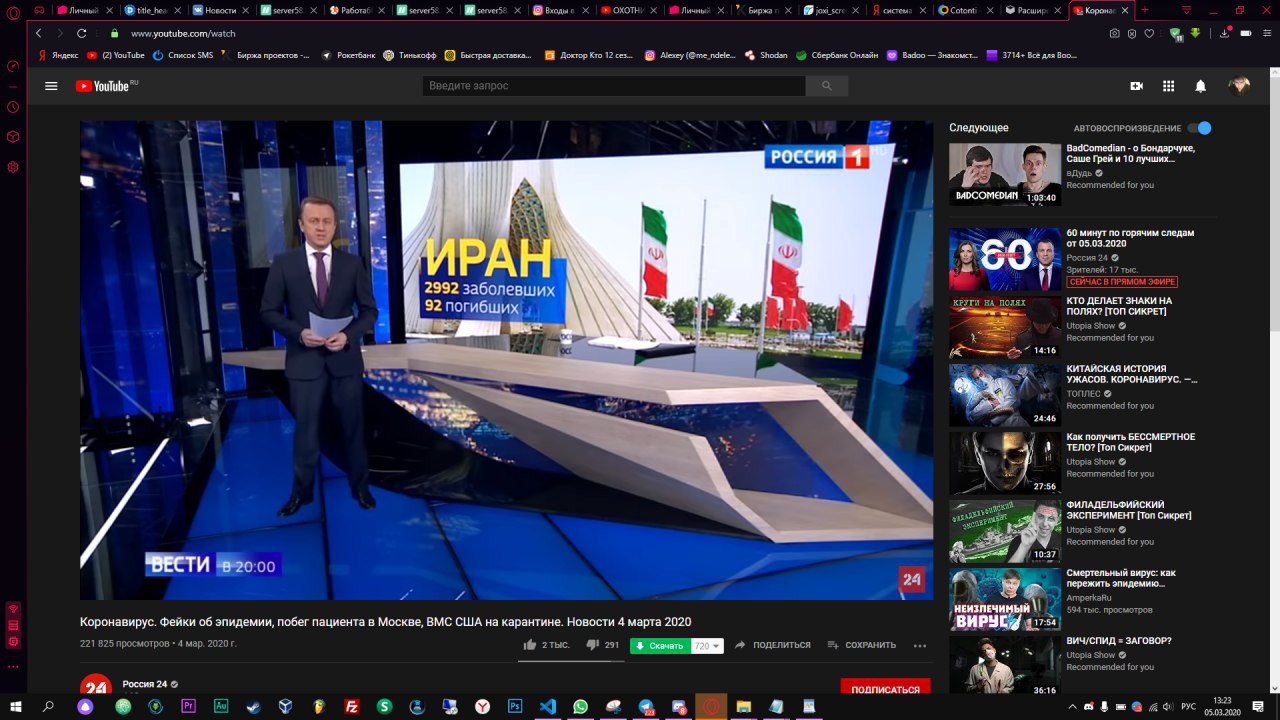Click the РУС language indicator
Viewport: 1280px width, 720px height.
tap(1189, 706)
